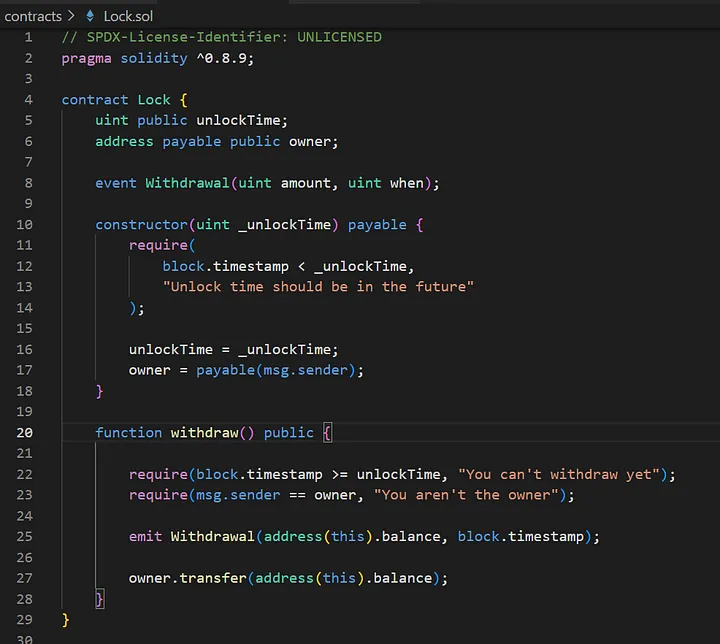Click payable(msg.sender) on line 17
This screenshot has width=720, height=644.
tap(279, 370)
